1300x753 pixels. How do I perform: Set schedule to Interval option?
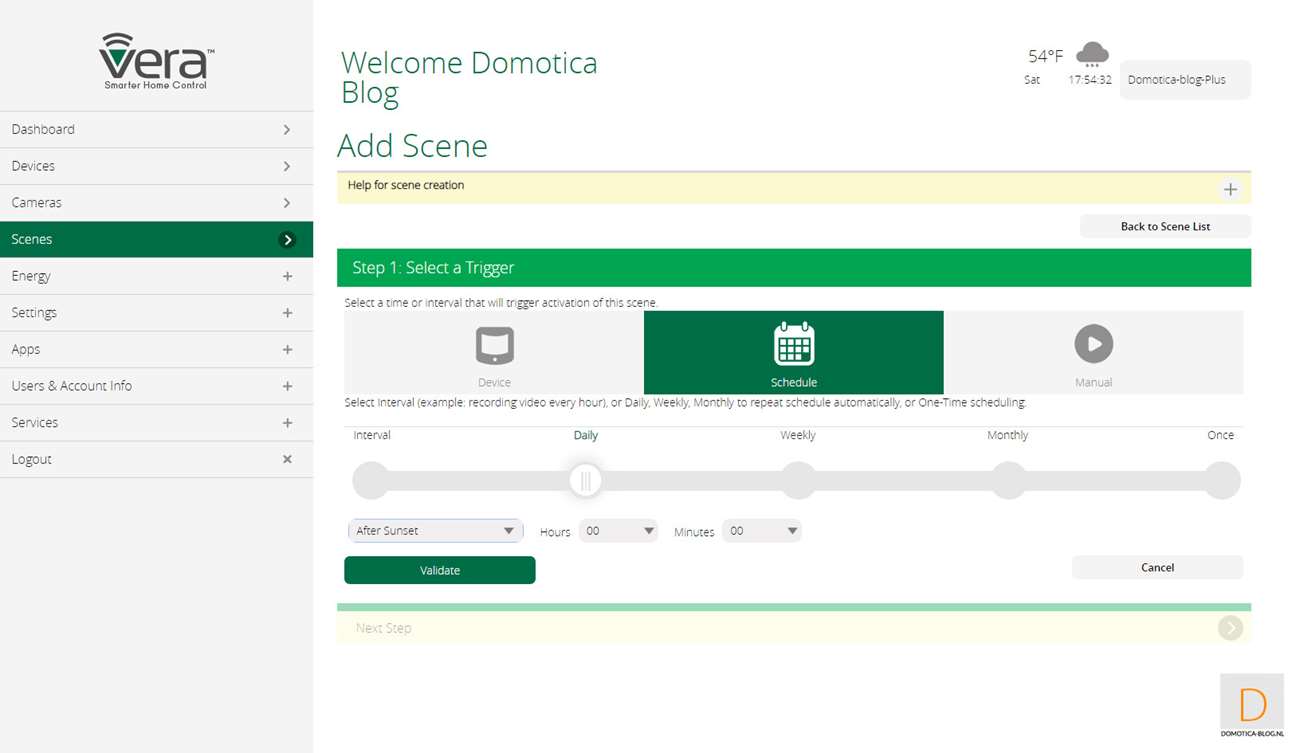coord(371,480)
